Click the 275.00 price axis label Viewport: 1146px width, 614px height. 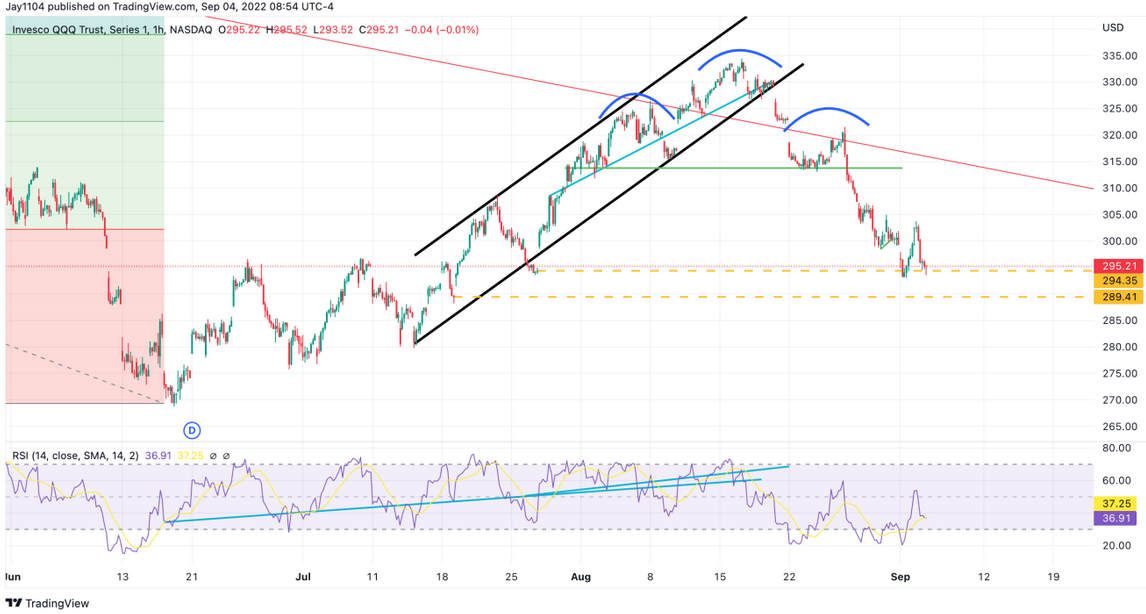coord(1119,374)
